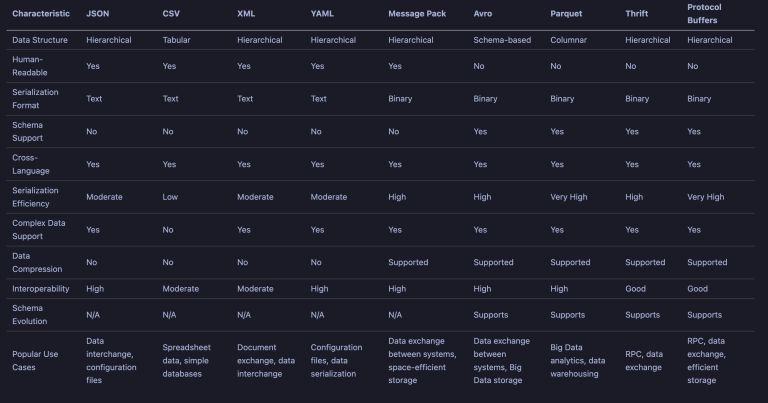Select the 'Columnar' data structure cell
768x403 pixels.
(570, 40)
